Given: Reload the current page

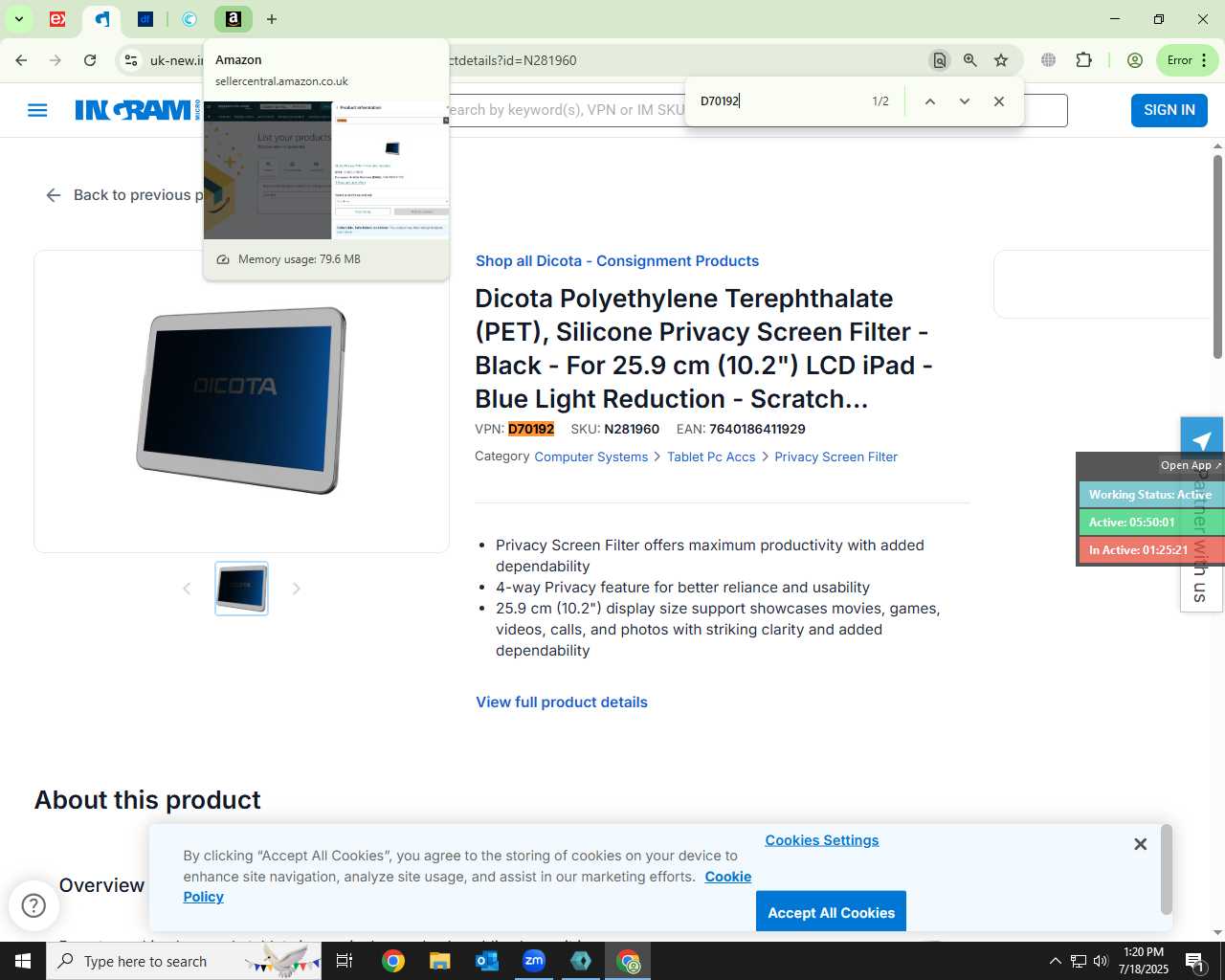Looking at the screenshot, I should [90, 60].
